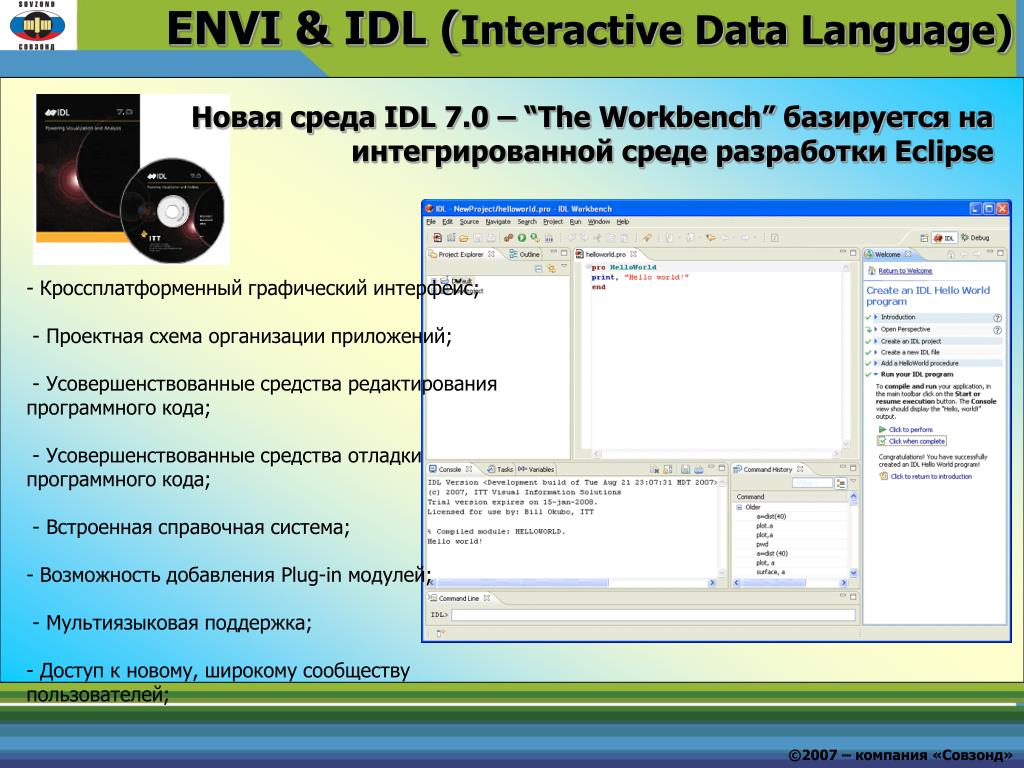Viewport: 1024px width, 768px height.
Task: Click the Compile toolbar icon beside Run
Action: click(x=509, y=238)
